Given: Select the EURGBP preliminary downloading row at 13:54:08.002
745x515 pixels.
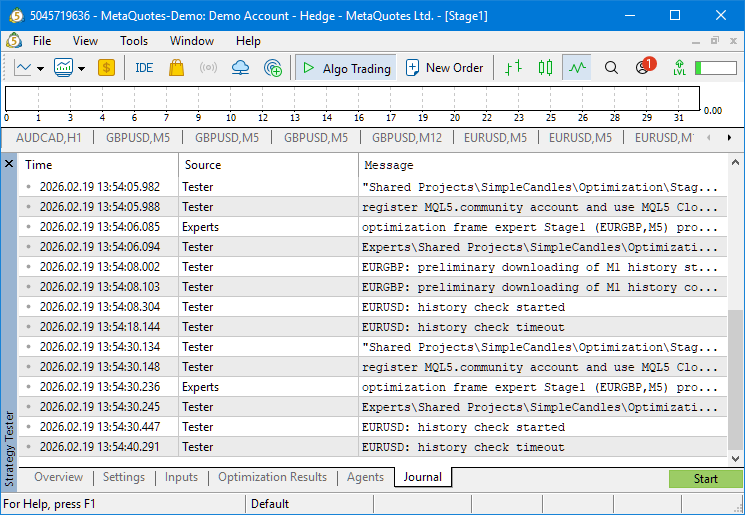Looking at the screenshot, I should [x=373, y=267].
